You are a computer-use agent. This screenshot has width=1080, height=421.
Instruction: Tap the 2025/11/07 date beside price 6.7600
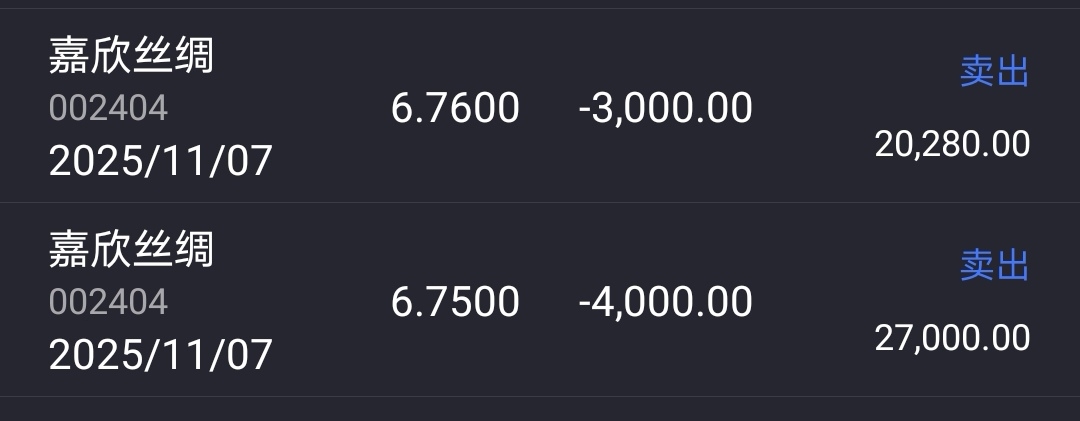pyautogui.click(x=161, y=160)
